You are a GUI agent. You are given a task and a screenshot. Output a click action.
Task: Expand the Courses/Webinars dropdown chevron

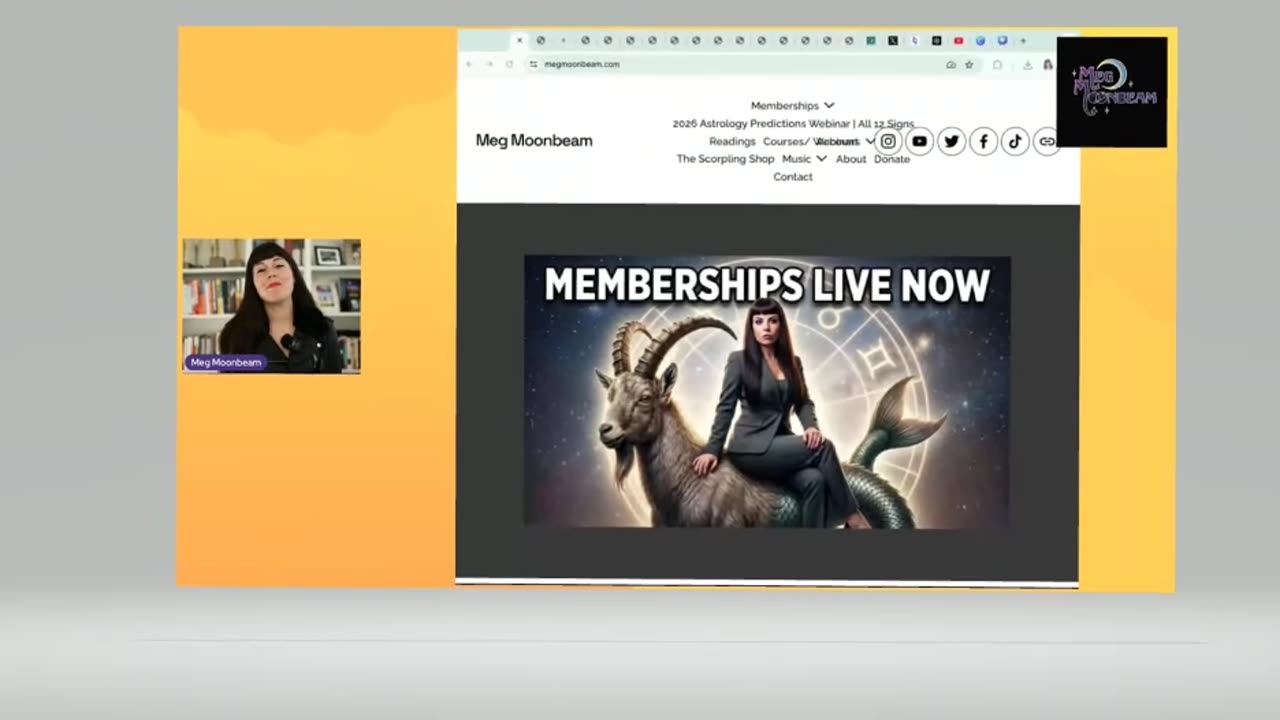tap(870, 141)
